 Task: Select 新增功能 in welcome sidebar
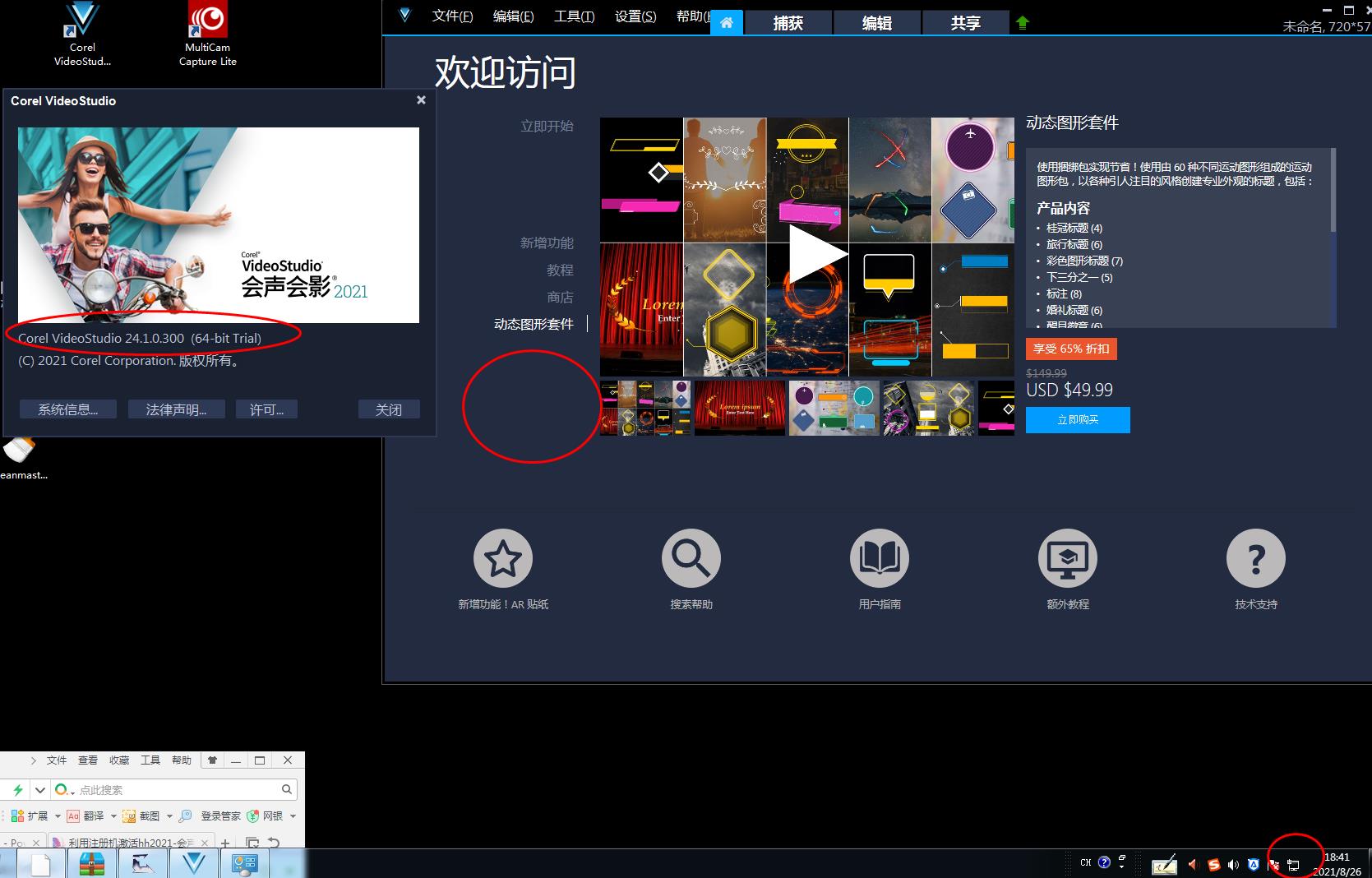click(547, 243)
